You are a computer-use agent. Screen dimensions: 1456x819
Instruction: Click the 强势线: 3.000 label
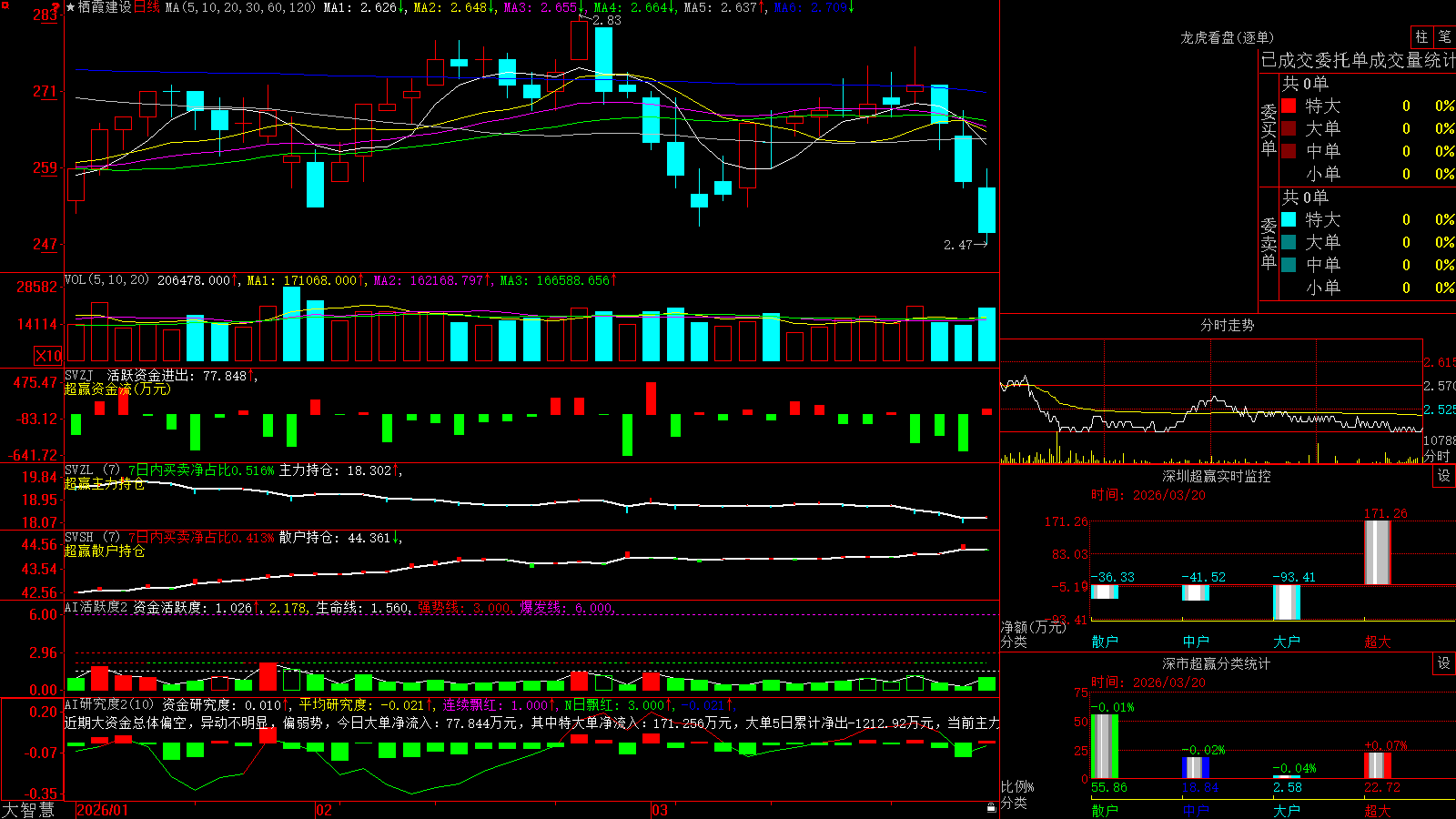coord(464,607)
